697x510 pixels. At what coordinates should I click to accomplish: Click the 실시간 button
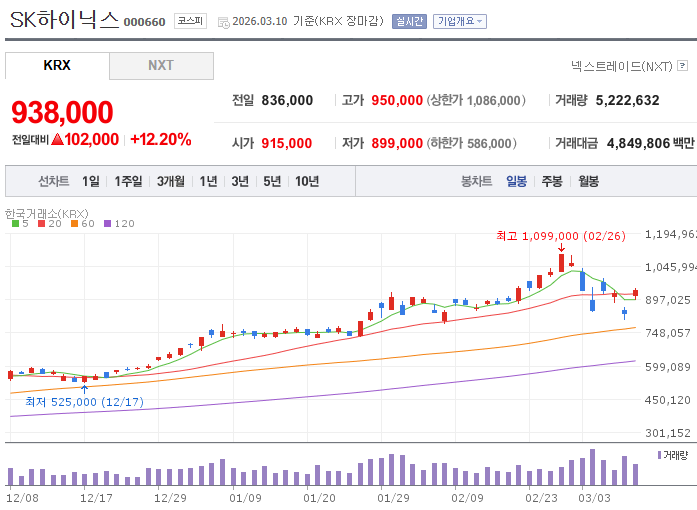point(409,21)
